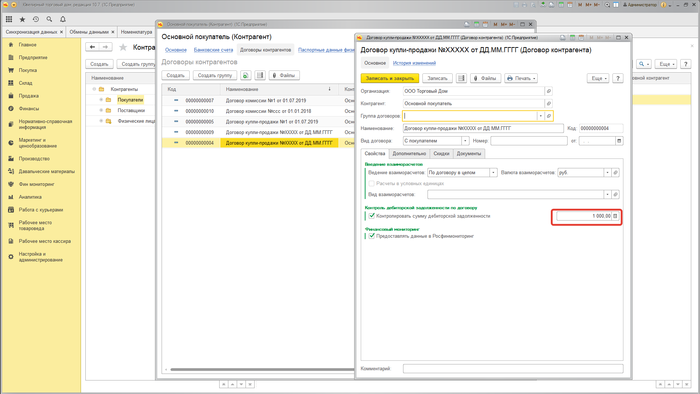Expand Группа договоров dropdown arrow
The height and width of the screenshot is (394, 700).
540,116
